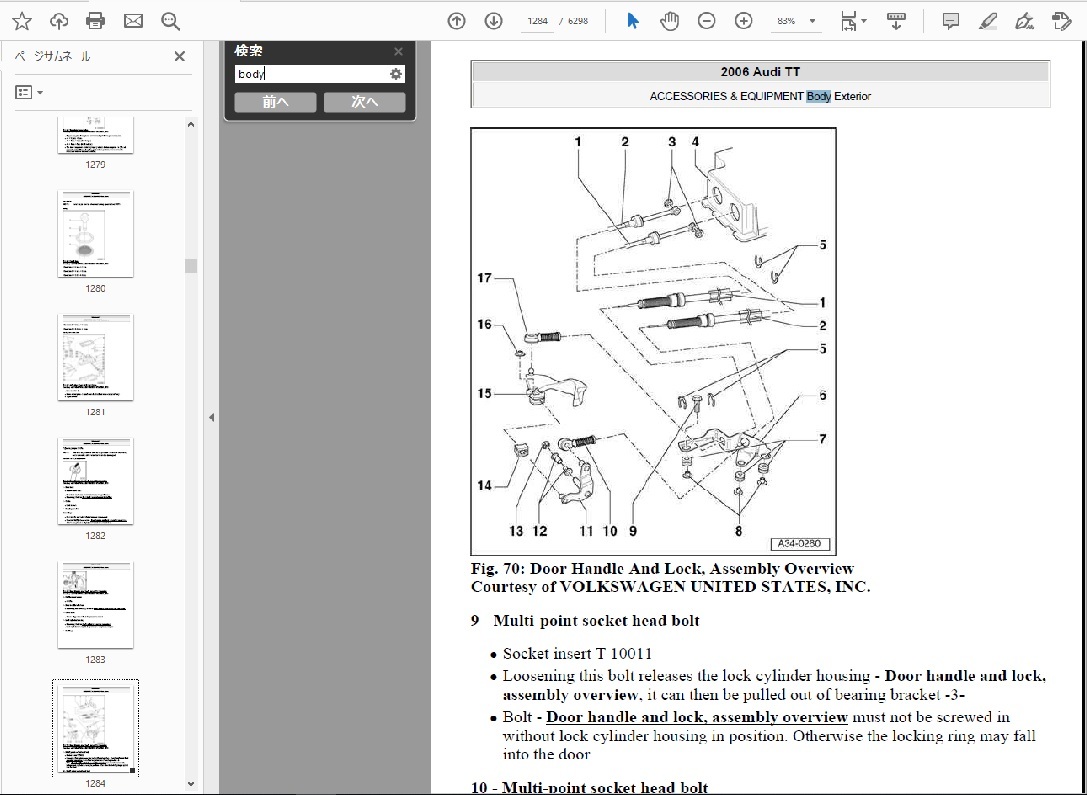The height and width of the screenshot is (795, 1087).
Task: Choose the arrow selection tool
Action: (x=633, y=21)
